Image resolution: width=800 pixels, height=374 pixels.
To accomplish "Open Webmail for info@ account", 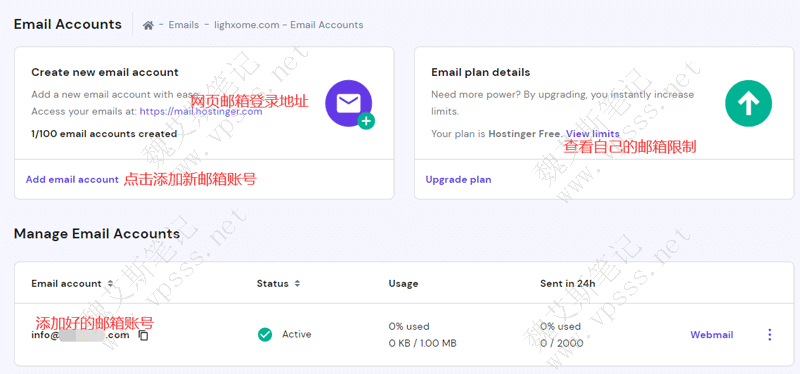I will coord(712,335).
